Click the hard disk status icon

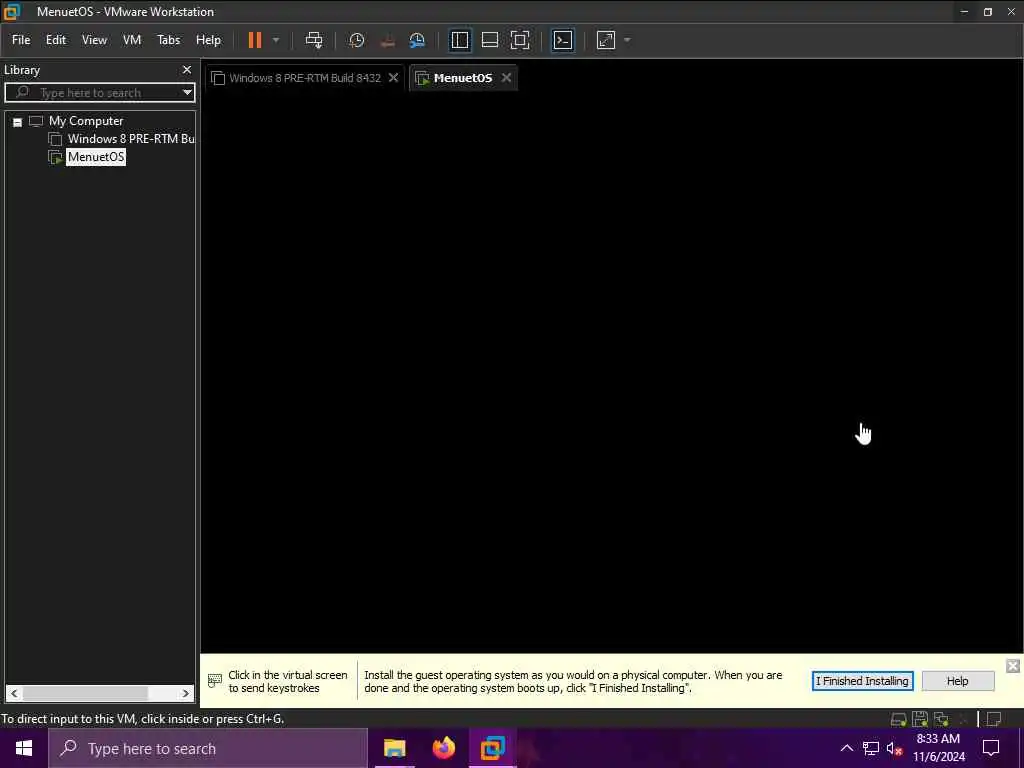tap(899, 719)
